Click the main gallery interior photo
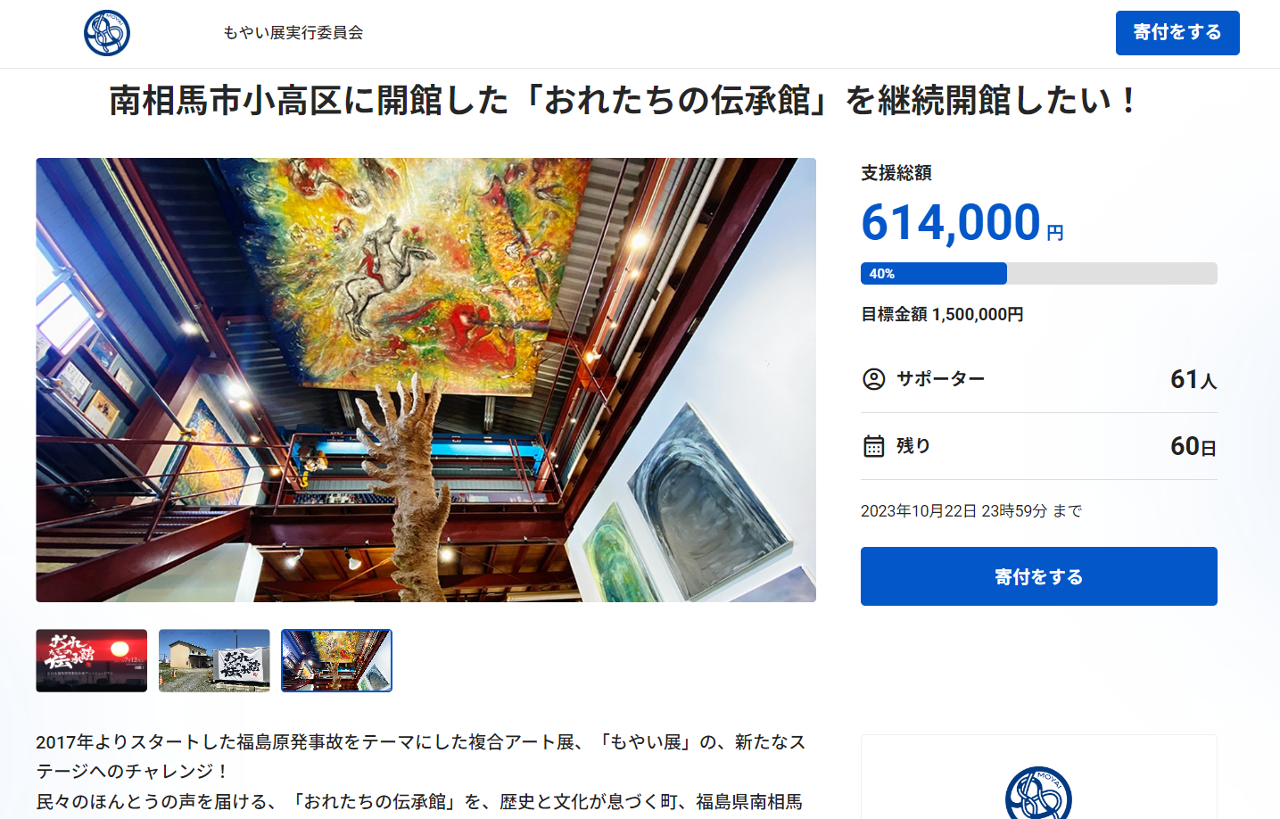Screen dimensions: 1280x819 426,380
